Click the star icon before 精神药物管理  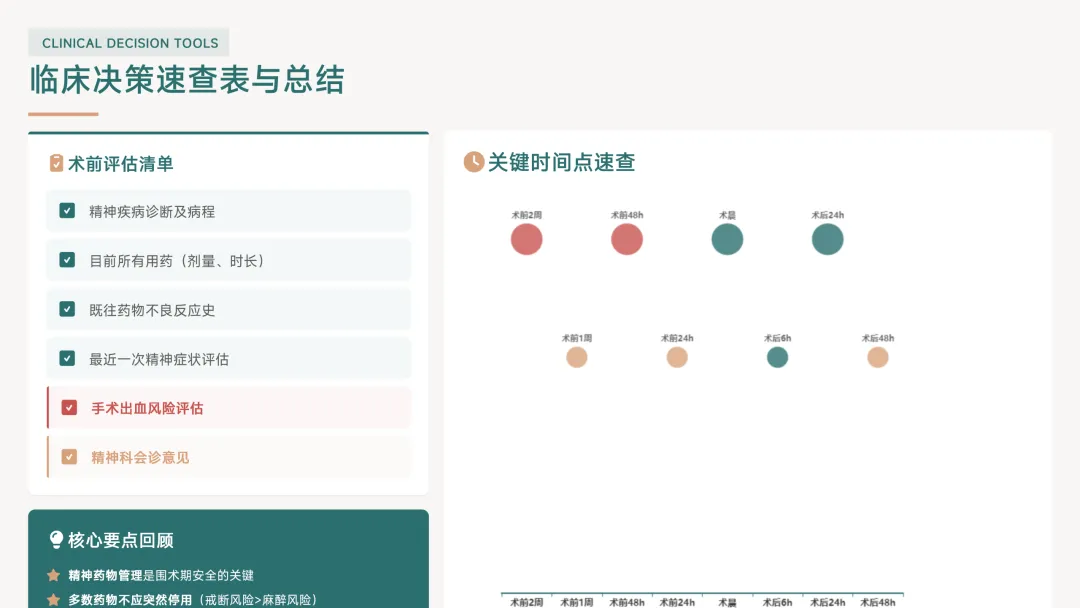[53, 575]
